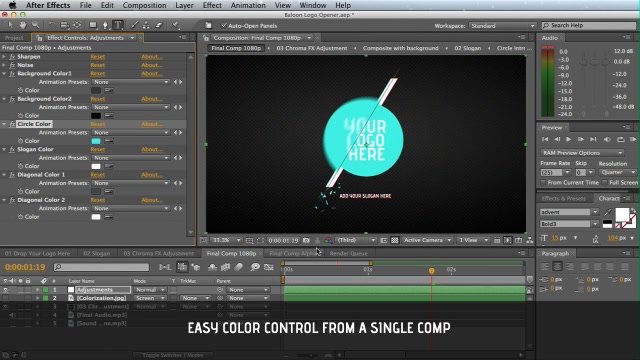640x360 pixels.
Task: Select the Eraser tool
Action: (159, 25)
